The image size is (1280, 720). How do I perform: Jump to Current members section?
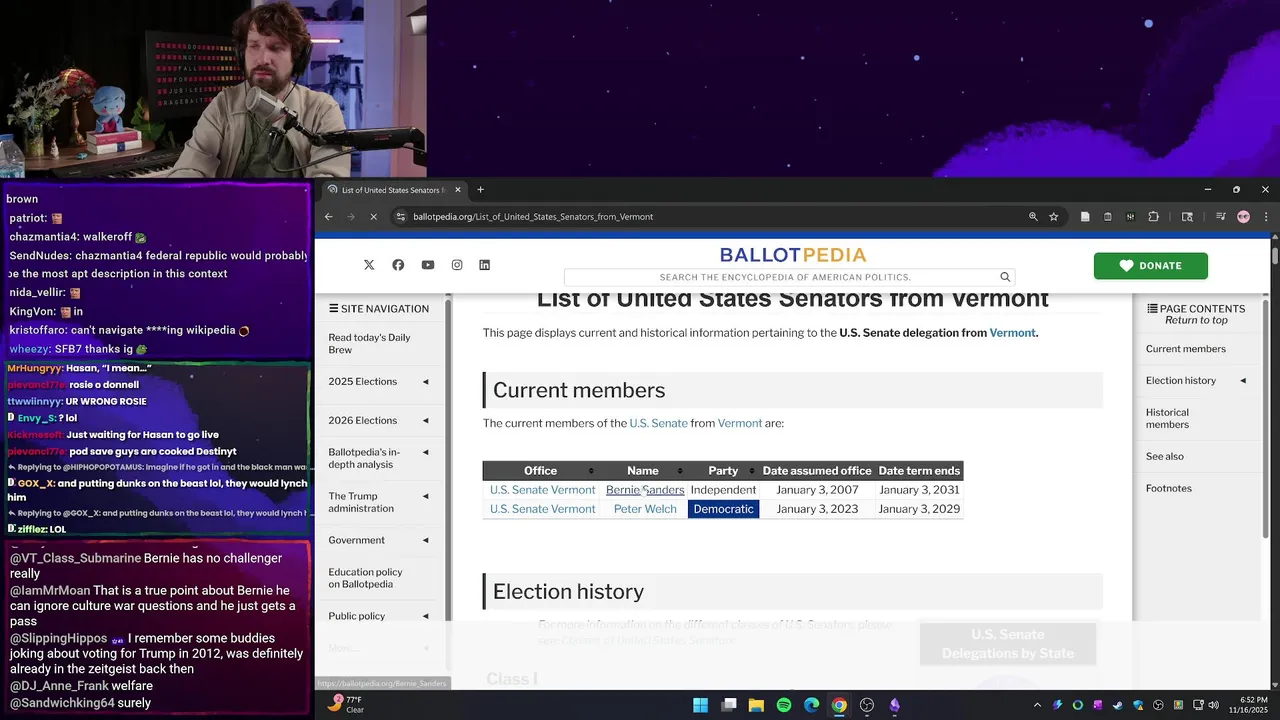coord(1185,349)
